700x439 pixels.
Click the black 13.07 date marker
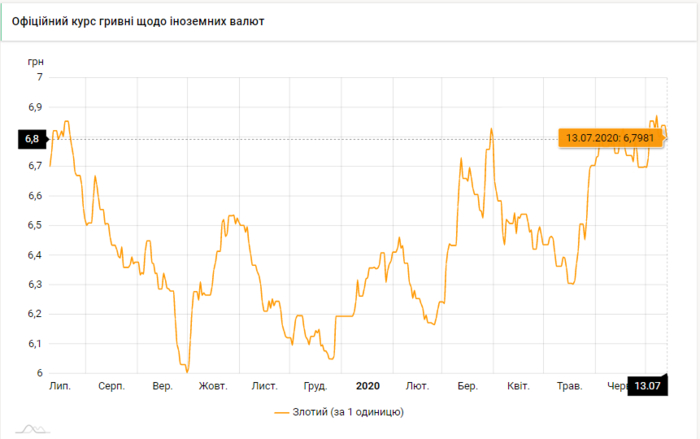(x=647, y=385)
